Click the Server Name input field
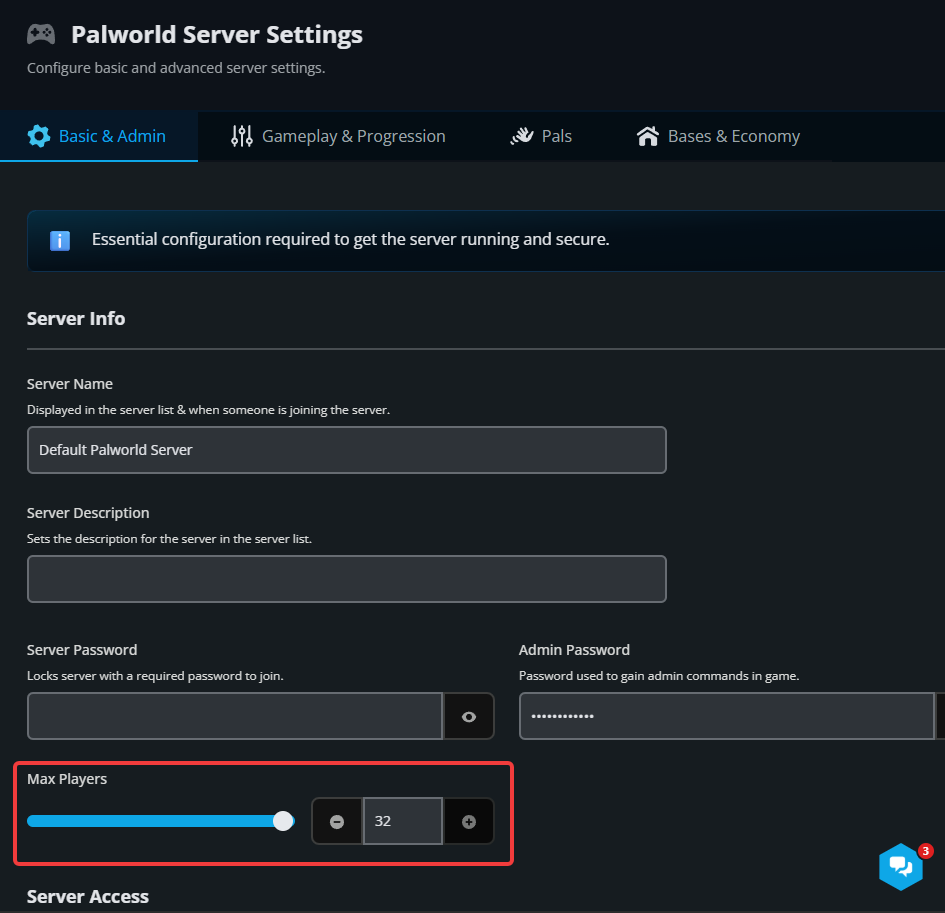This screenshot has width=945, height=913. [347, 450]
